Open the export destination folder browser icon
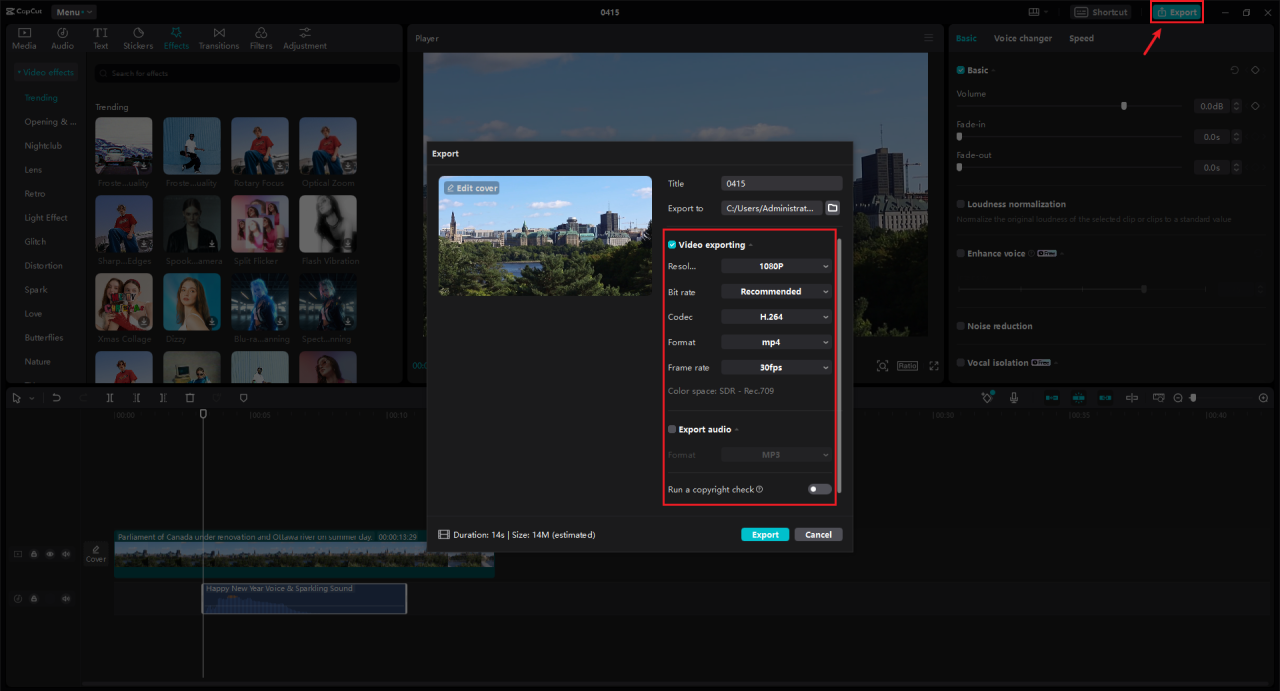This screenshot has height=691, width=1280. (x=832, y=208)
